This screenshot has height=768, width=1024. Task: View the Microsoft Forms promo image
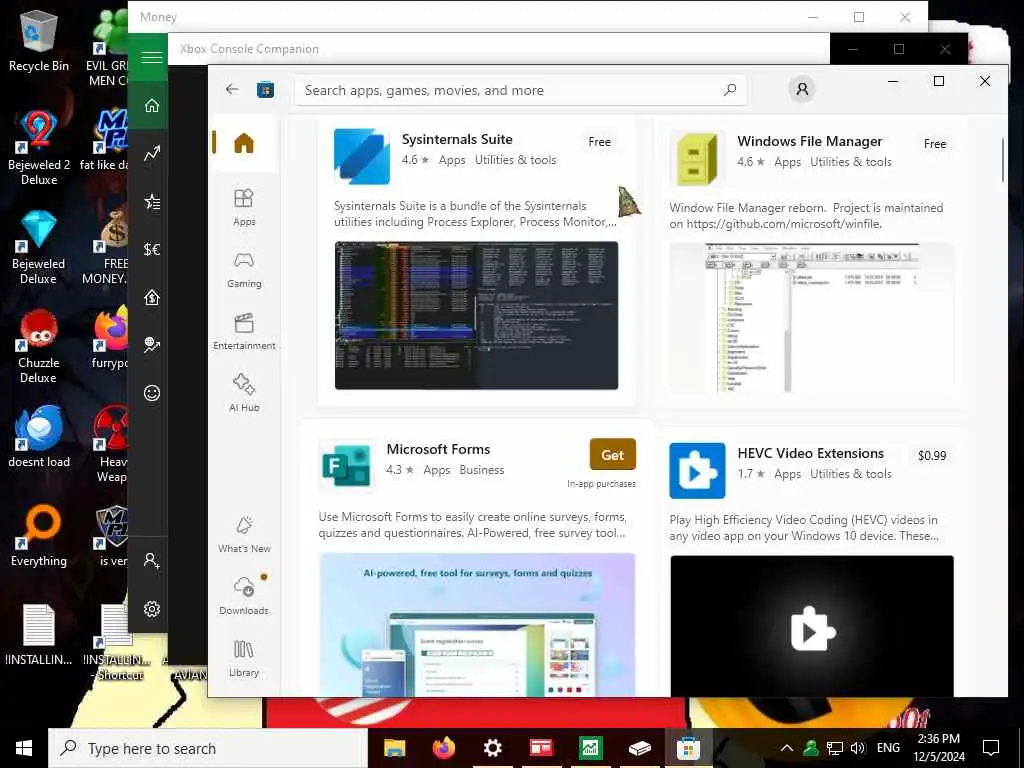(477, 625)
